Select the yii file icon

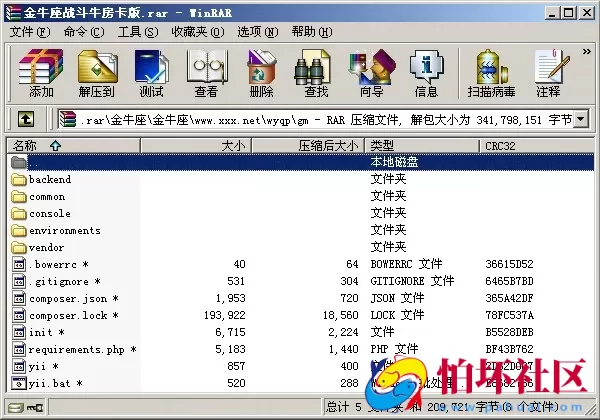(x=19, y=366)
